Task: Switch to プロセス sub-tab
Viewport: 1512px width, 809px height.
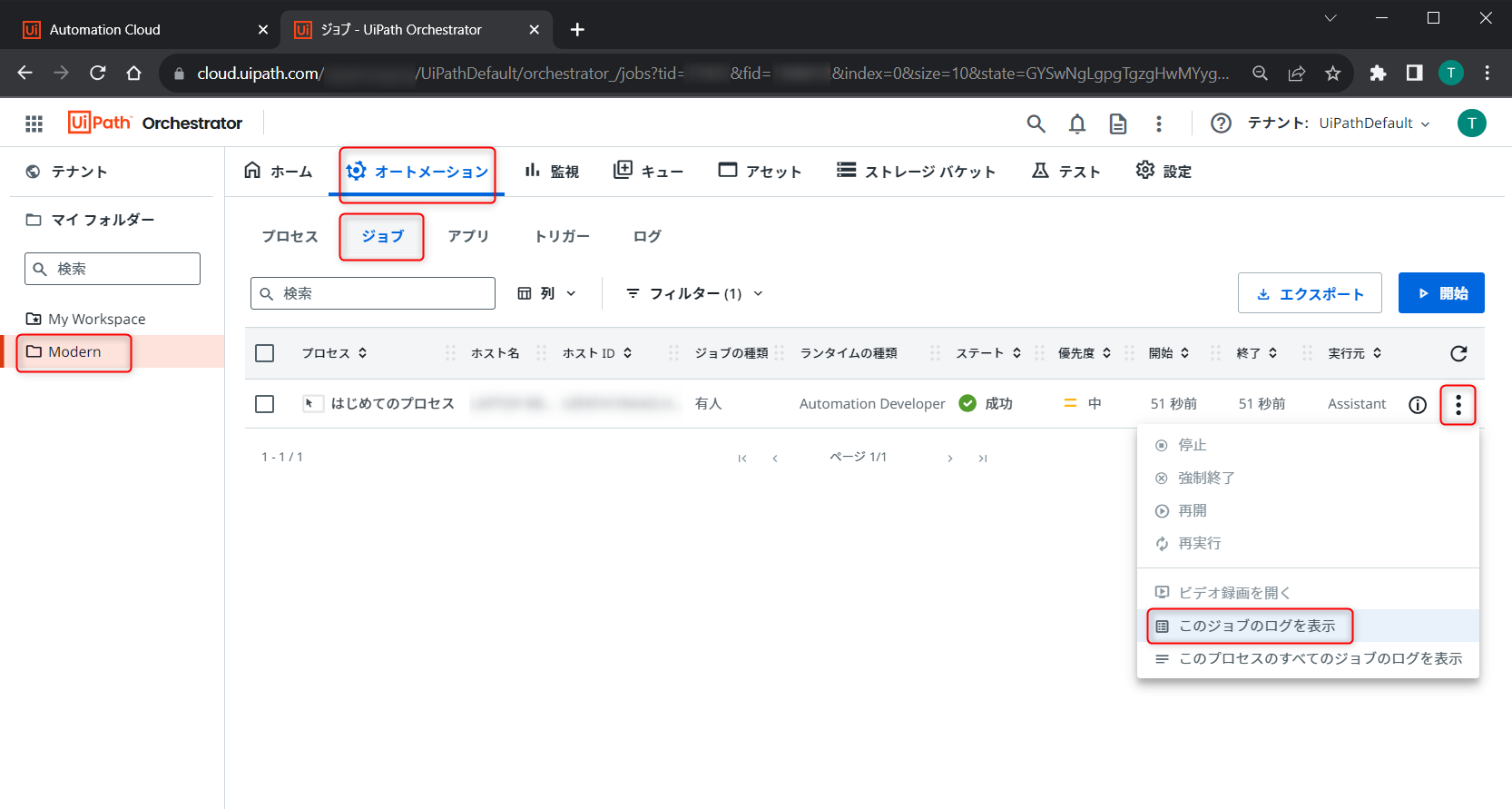Action: pyautogui.click(x=290, y=236)
